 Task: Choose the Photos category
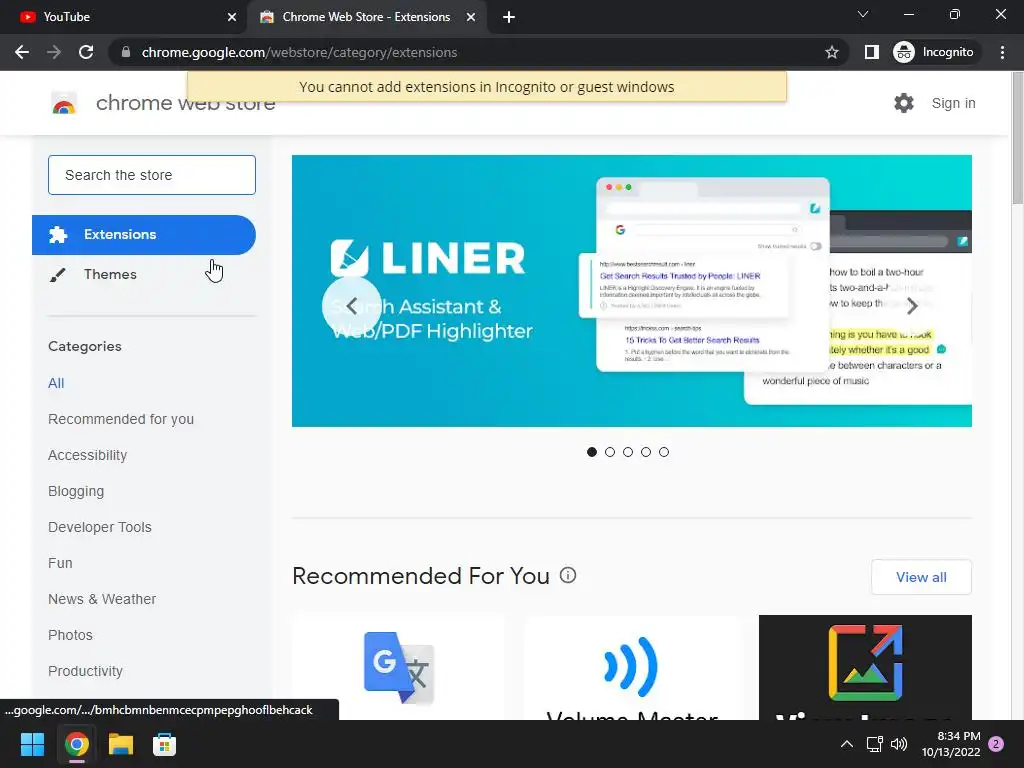click(70, 635)
